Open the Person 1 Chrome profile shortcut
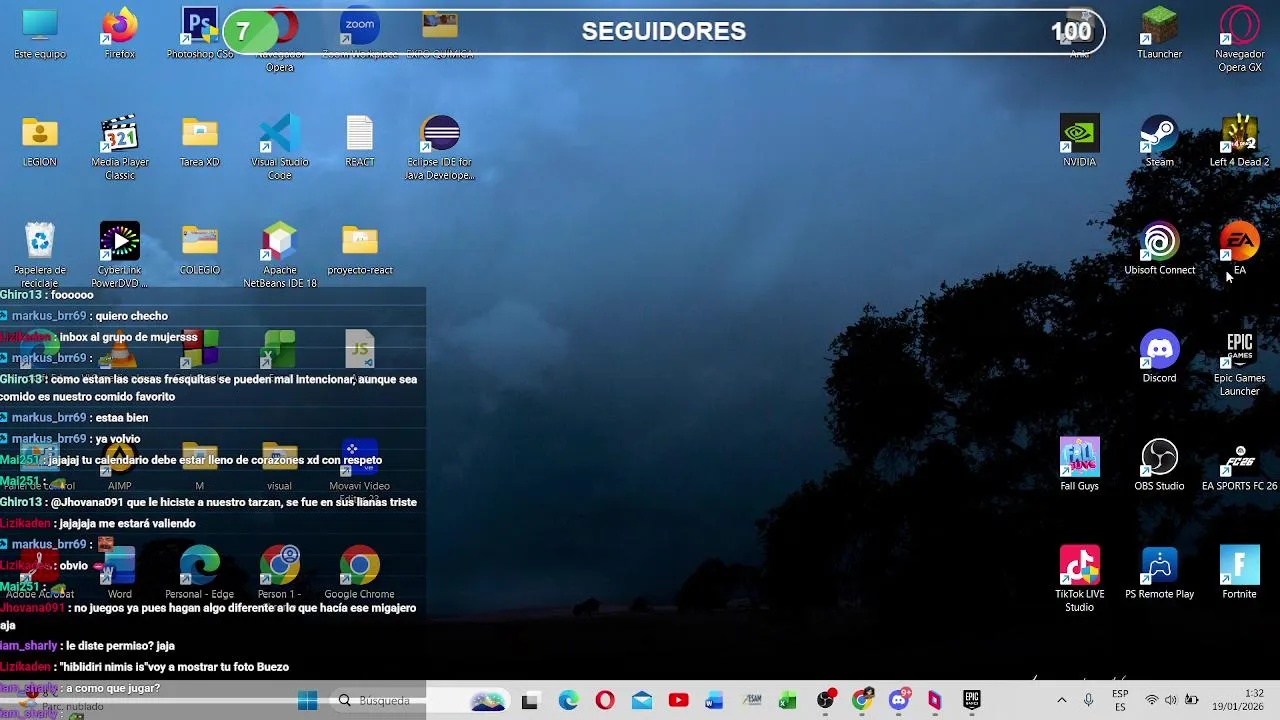 (280, 573)
